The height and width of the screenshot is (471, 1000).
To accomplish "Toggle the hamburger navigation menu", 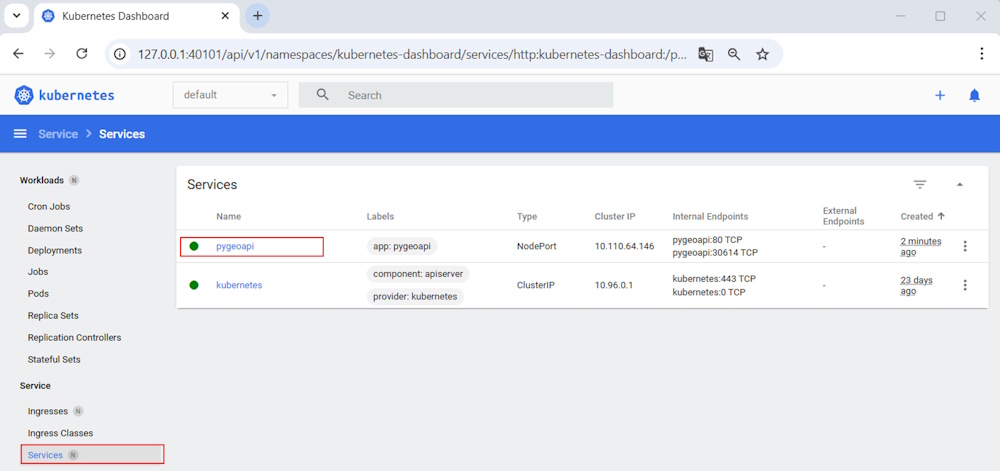I will [20, 134].
